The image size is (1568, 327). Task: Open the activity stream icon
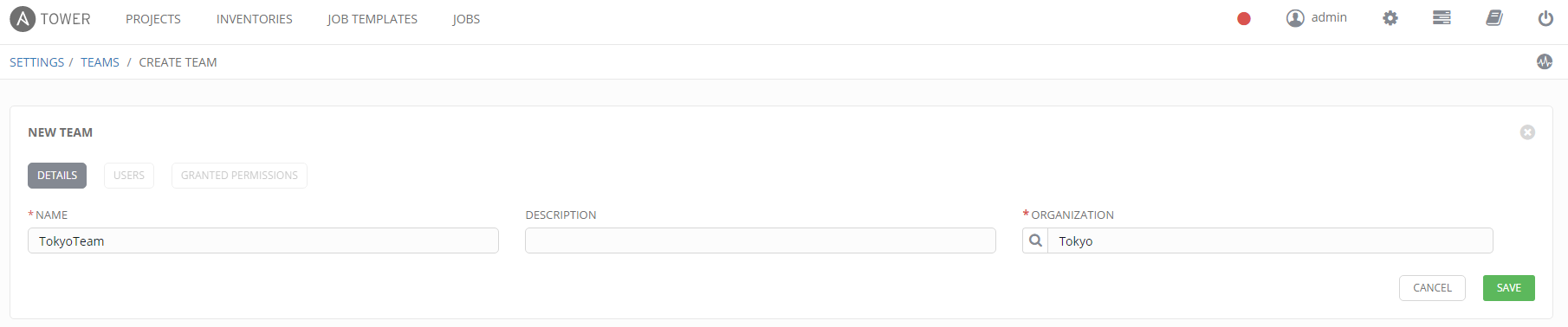click(x=1545, y=61)
